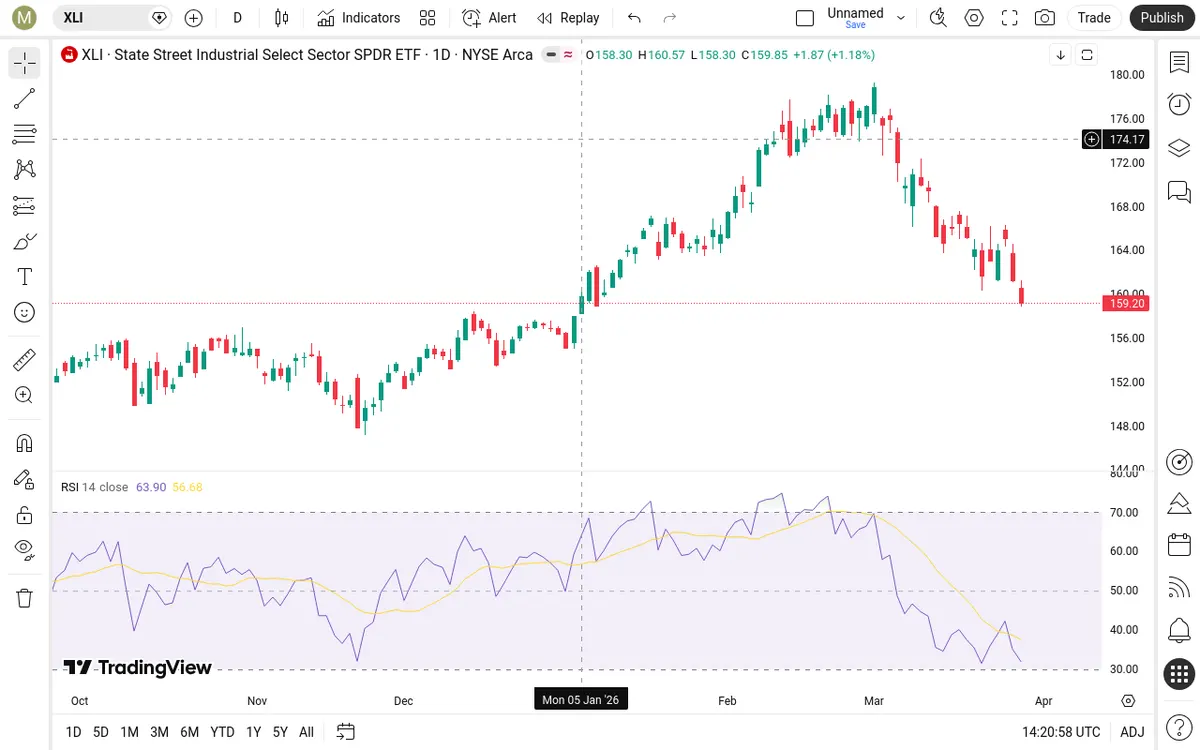Select the 1Y time range
The height and width of the screenshot is (750, 1200).
(x=253, y=732)
